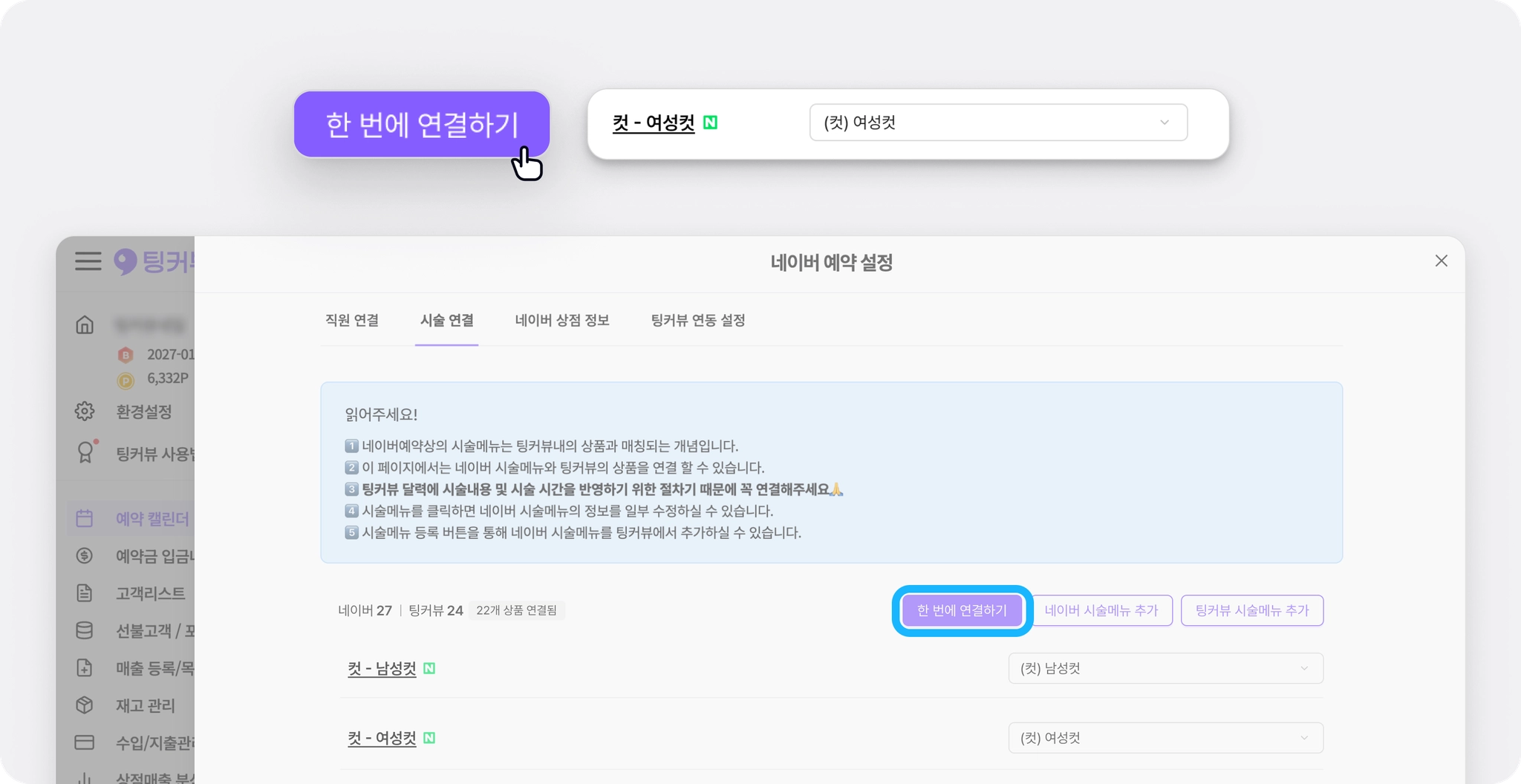This screenshot has height=784, width=1521.
Task: Open the (컷) 여성컷 dropdown in enlarged callout
Action: pyautogui.click(x=998, y=122)
